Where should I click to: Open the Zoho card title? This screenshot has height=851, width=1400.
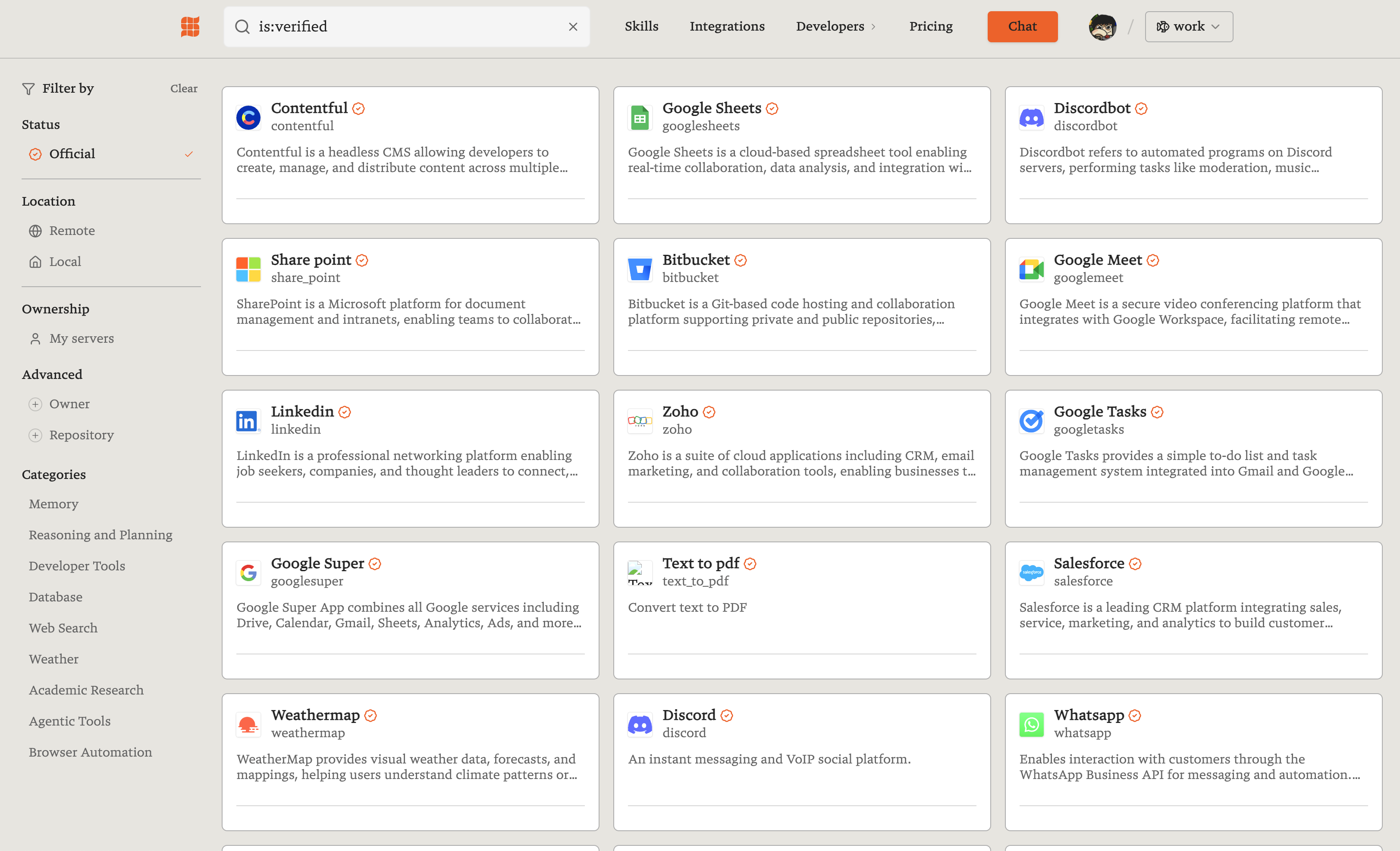point(680,412)
